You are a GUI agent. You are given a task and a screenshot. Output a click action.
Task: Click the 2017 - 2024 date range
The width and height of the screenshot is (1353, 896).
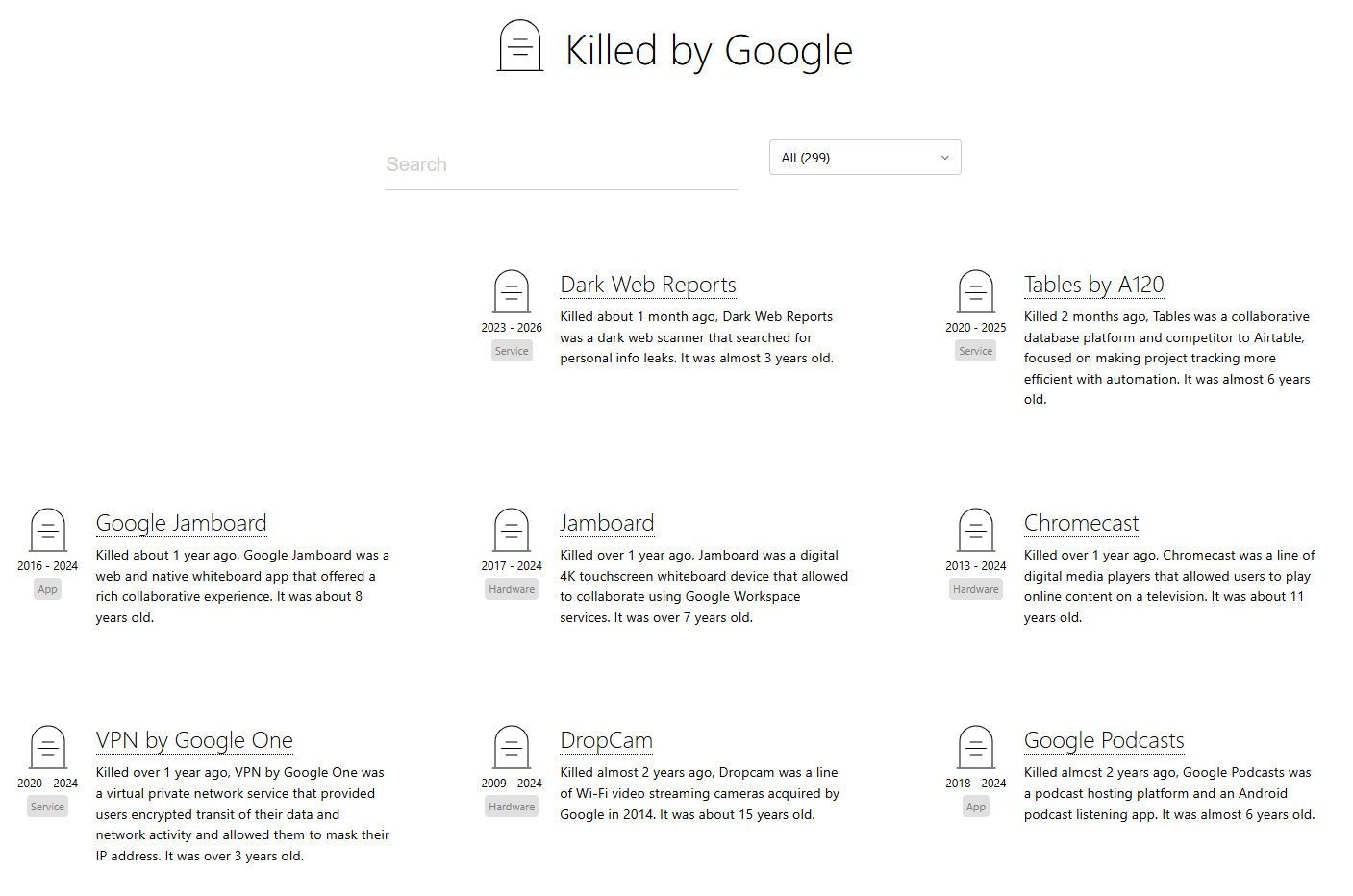512,566
